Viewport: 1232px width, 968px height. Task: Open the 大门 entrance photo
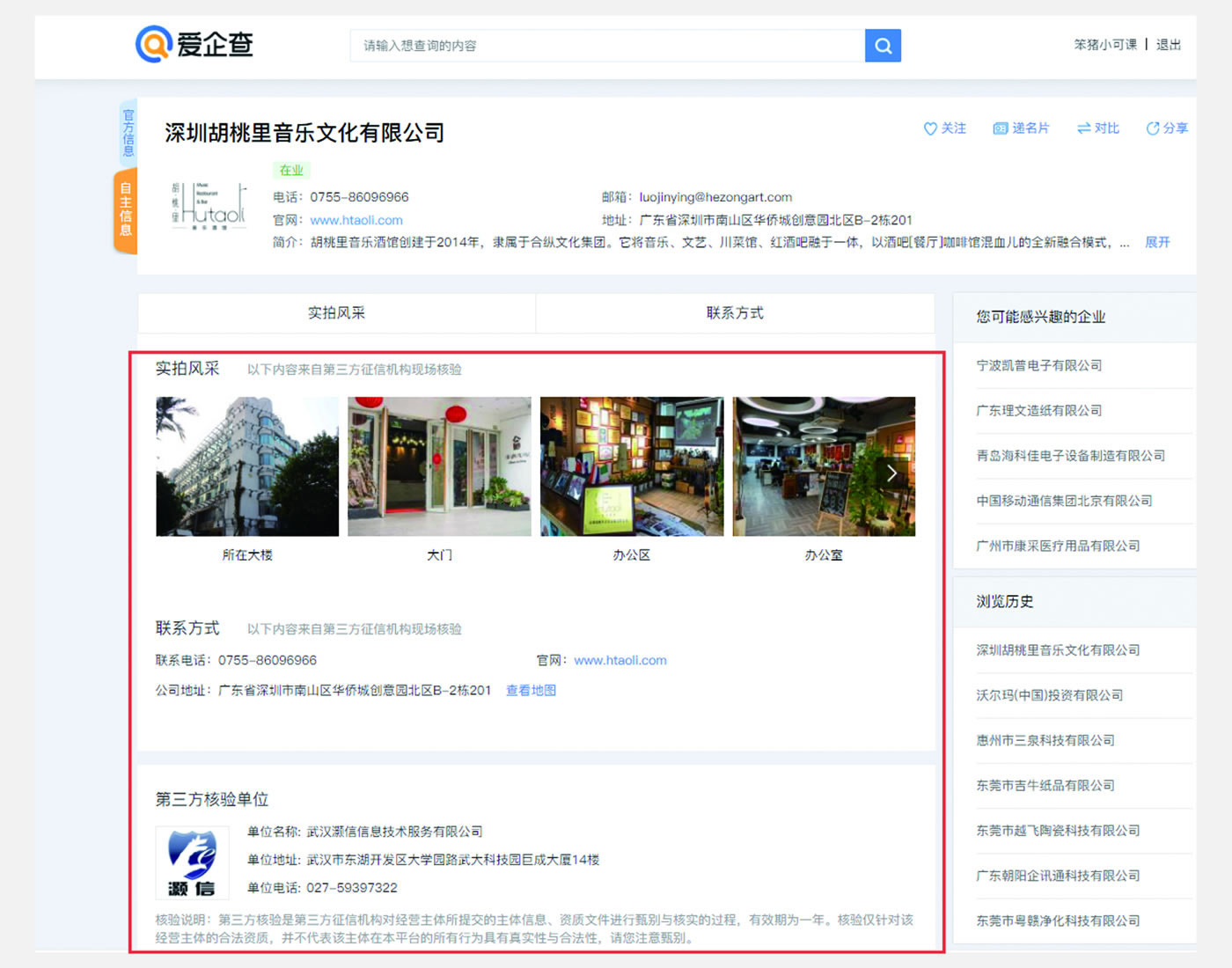tap(439, 466)
